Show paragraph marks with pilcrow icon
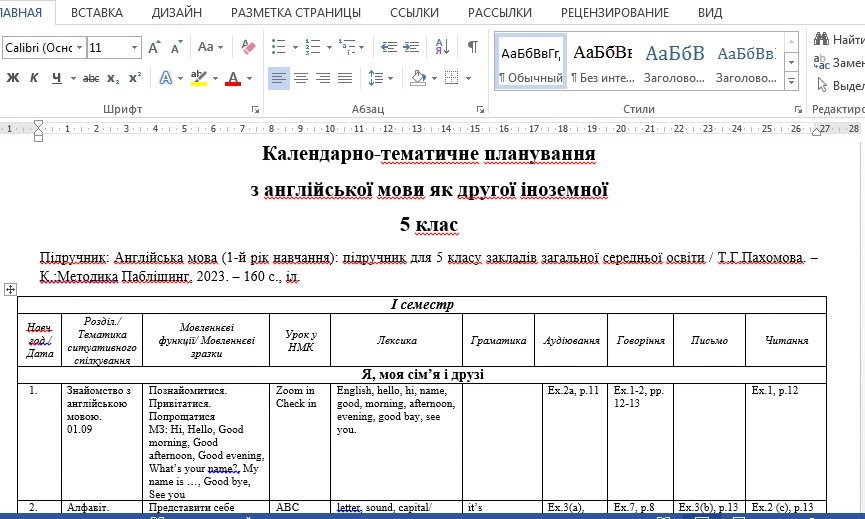865x519 pixels. pyautogui.click(x=472, y=47)
